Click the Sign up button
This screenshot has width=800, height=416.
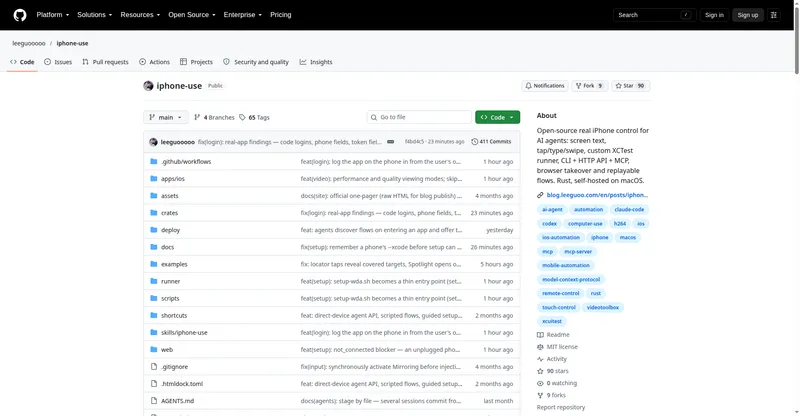[747, 15]
